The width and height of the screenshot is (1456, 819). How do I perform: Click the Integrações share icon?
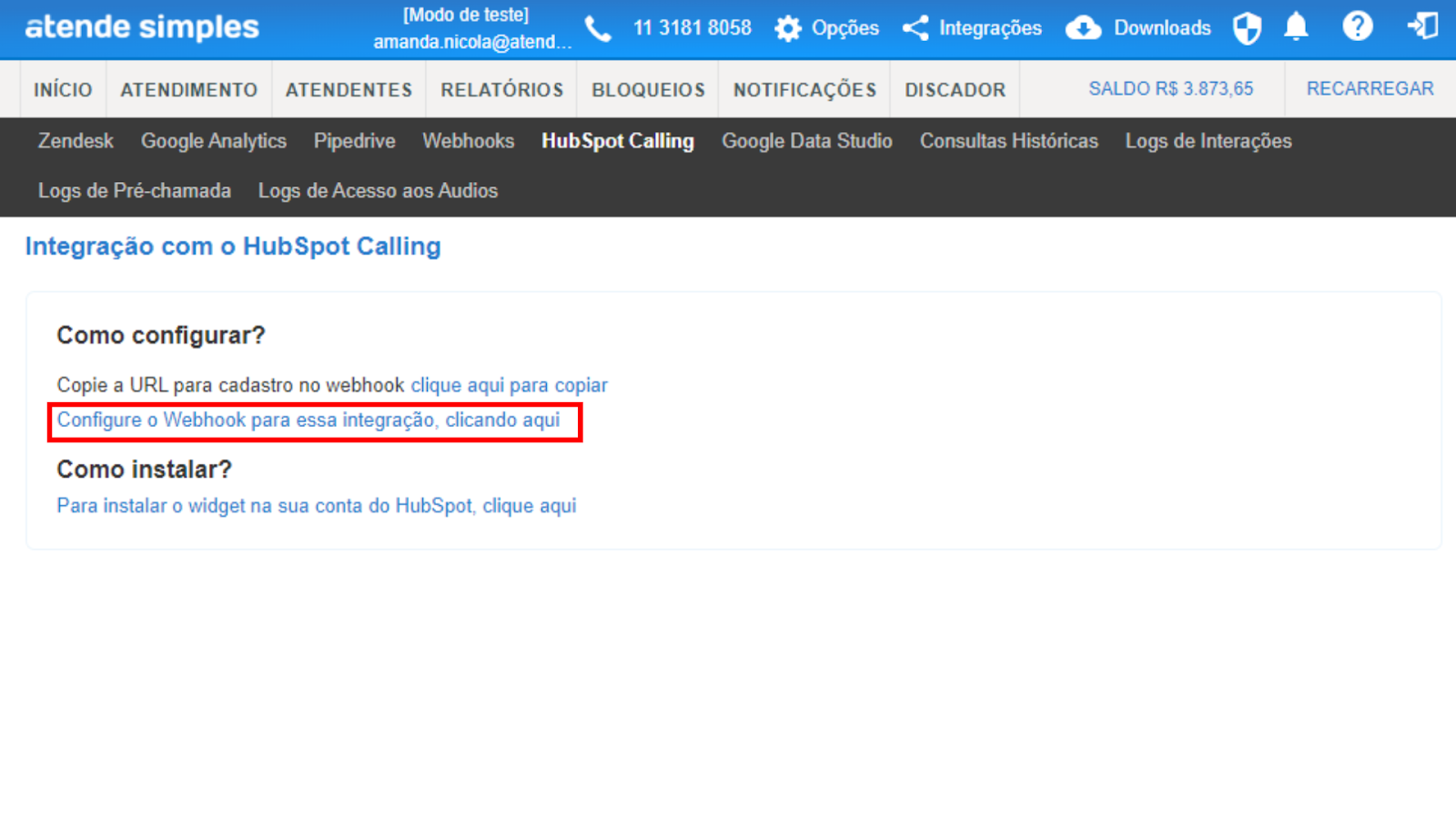tap(915, 28)
